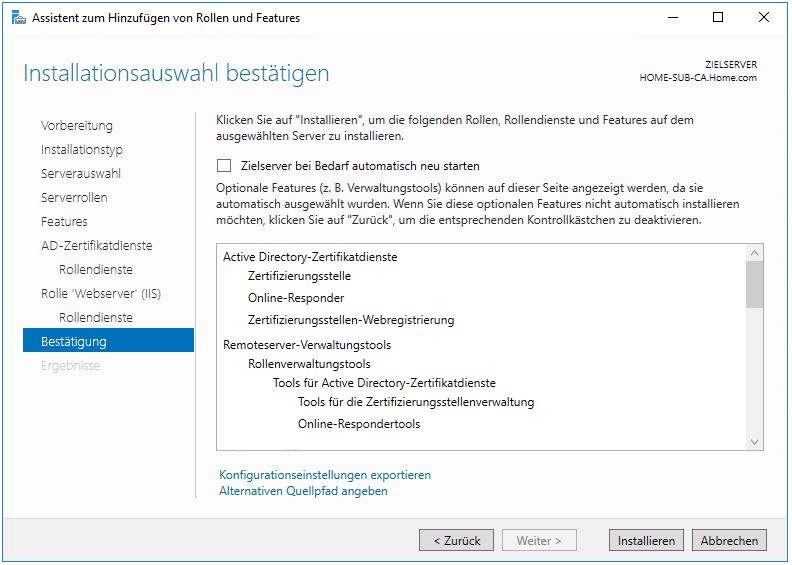Open Alternativen Quellpfad angeben link
This screenshot has width=792, height=565.
pyautogui.click(x=303, y=491)
